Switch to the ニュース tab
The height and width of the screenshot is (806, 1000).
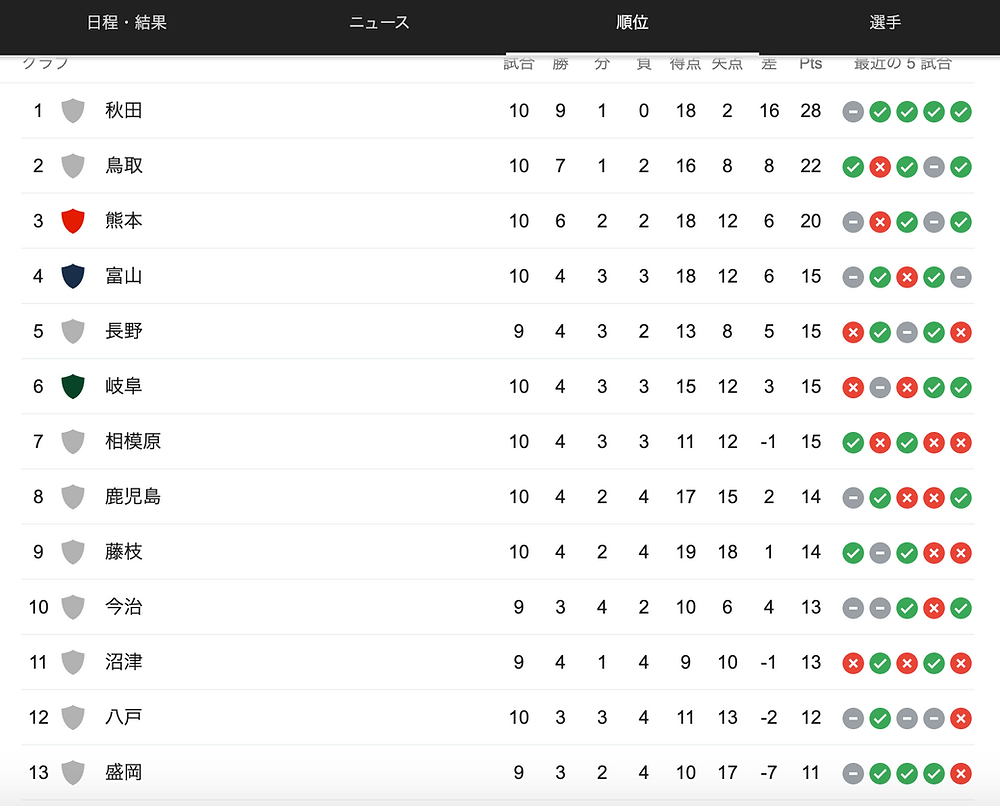(379, 23)
